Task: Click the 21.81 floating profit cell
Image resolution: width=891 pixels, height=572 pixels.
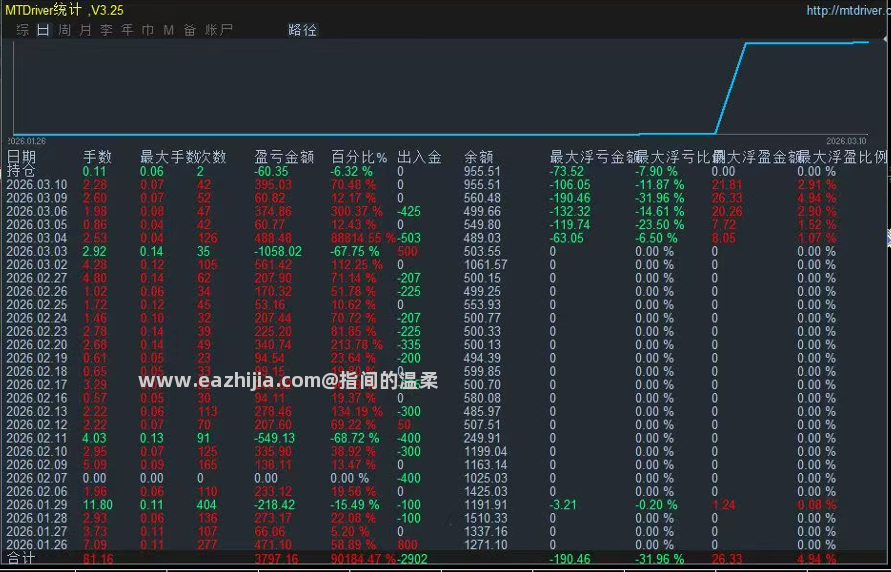Action: [x=727, y=185]
